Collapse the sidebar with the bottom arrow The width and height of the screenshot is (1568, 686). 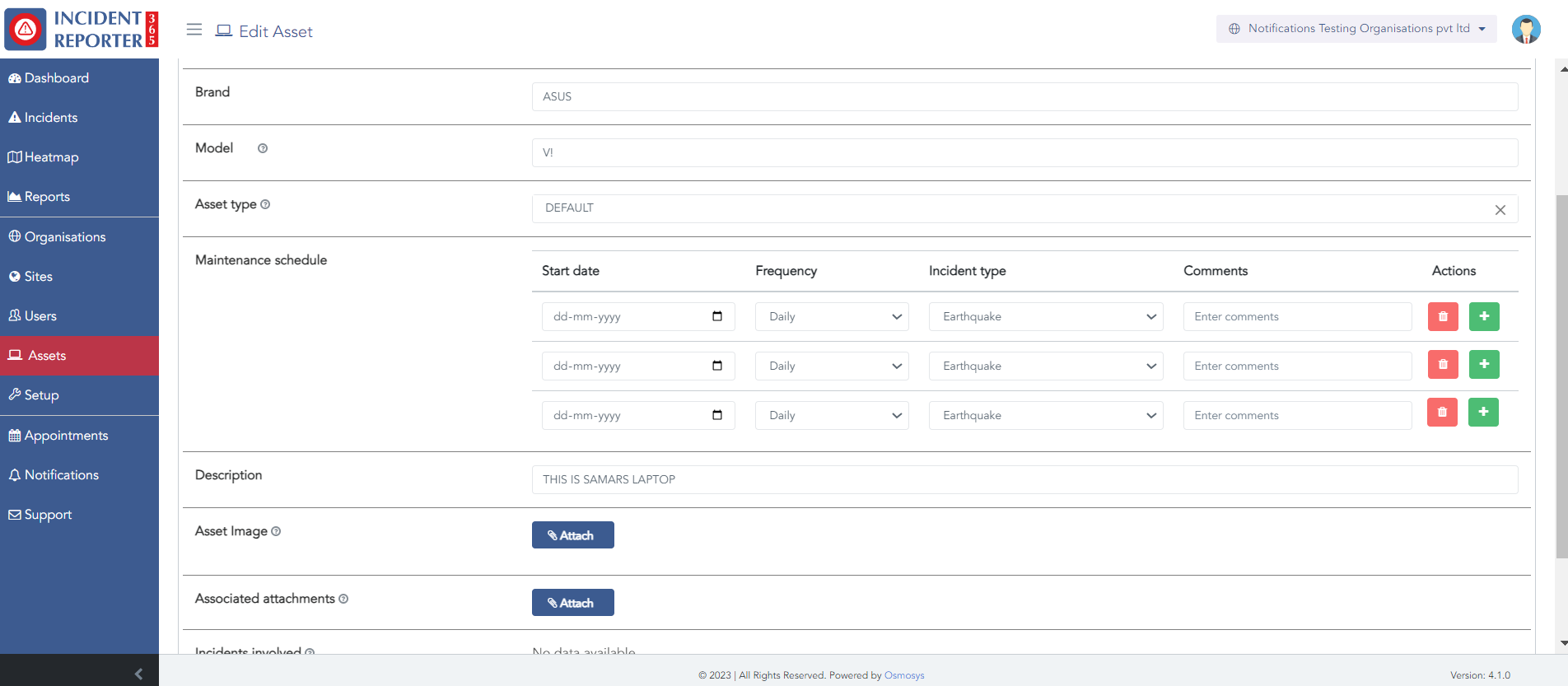coord(138,674)
